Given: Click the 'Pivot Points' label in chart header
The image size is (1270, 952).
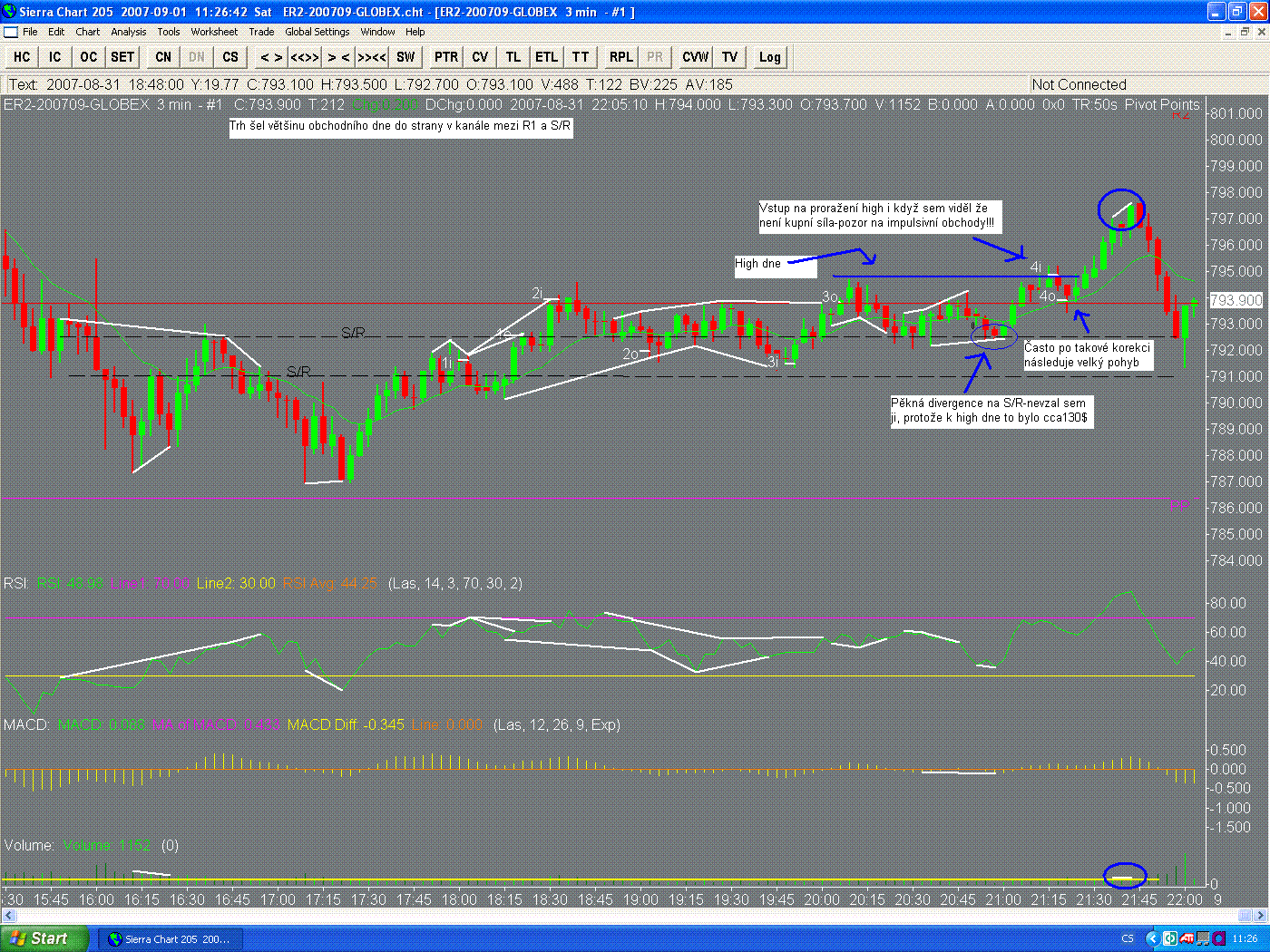Looking at the screenshot, I should click(1163, 104).
